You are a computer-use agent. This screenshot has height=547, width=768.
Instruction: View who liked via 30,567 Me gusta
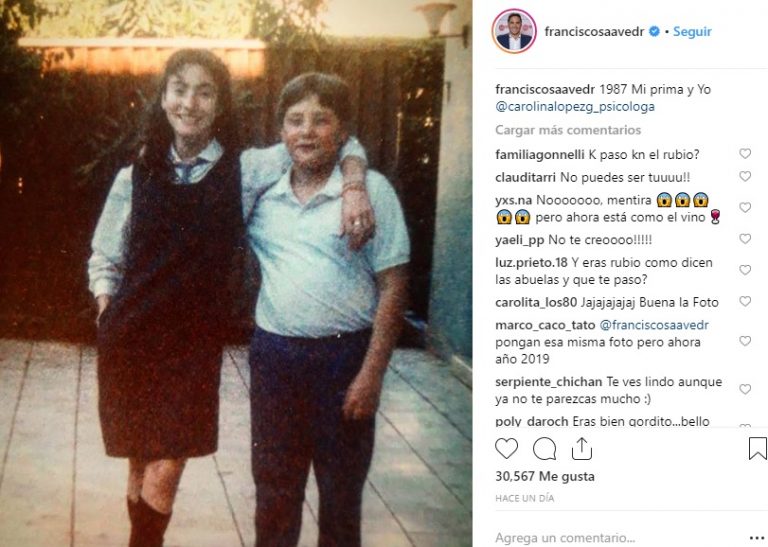(x=545, y=476)
